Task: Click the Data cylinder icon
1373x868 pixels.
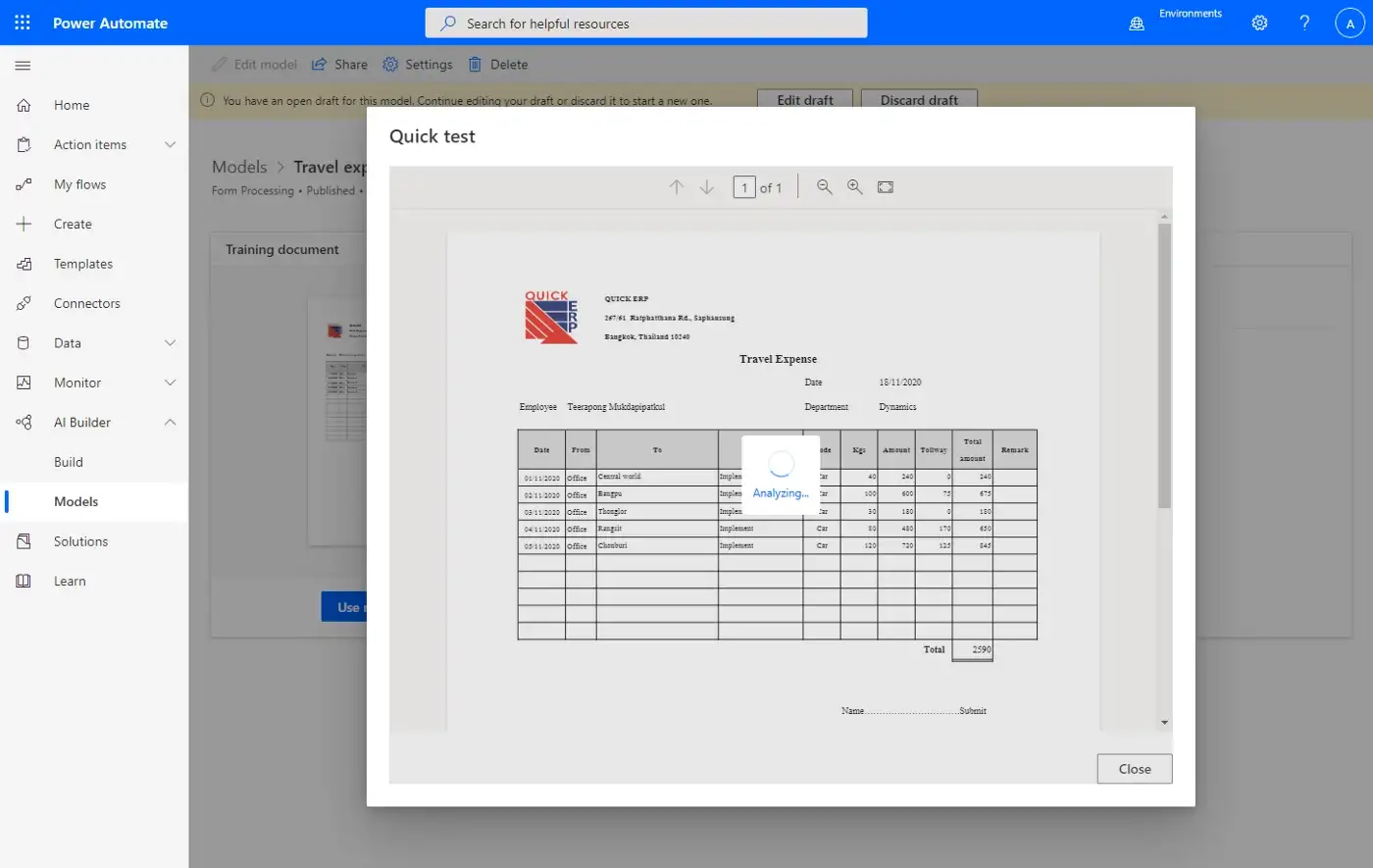Action: [x=24, y=343]
